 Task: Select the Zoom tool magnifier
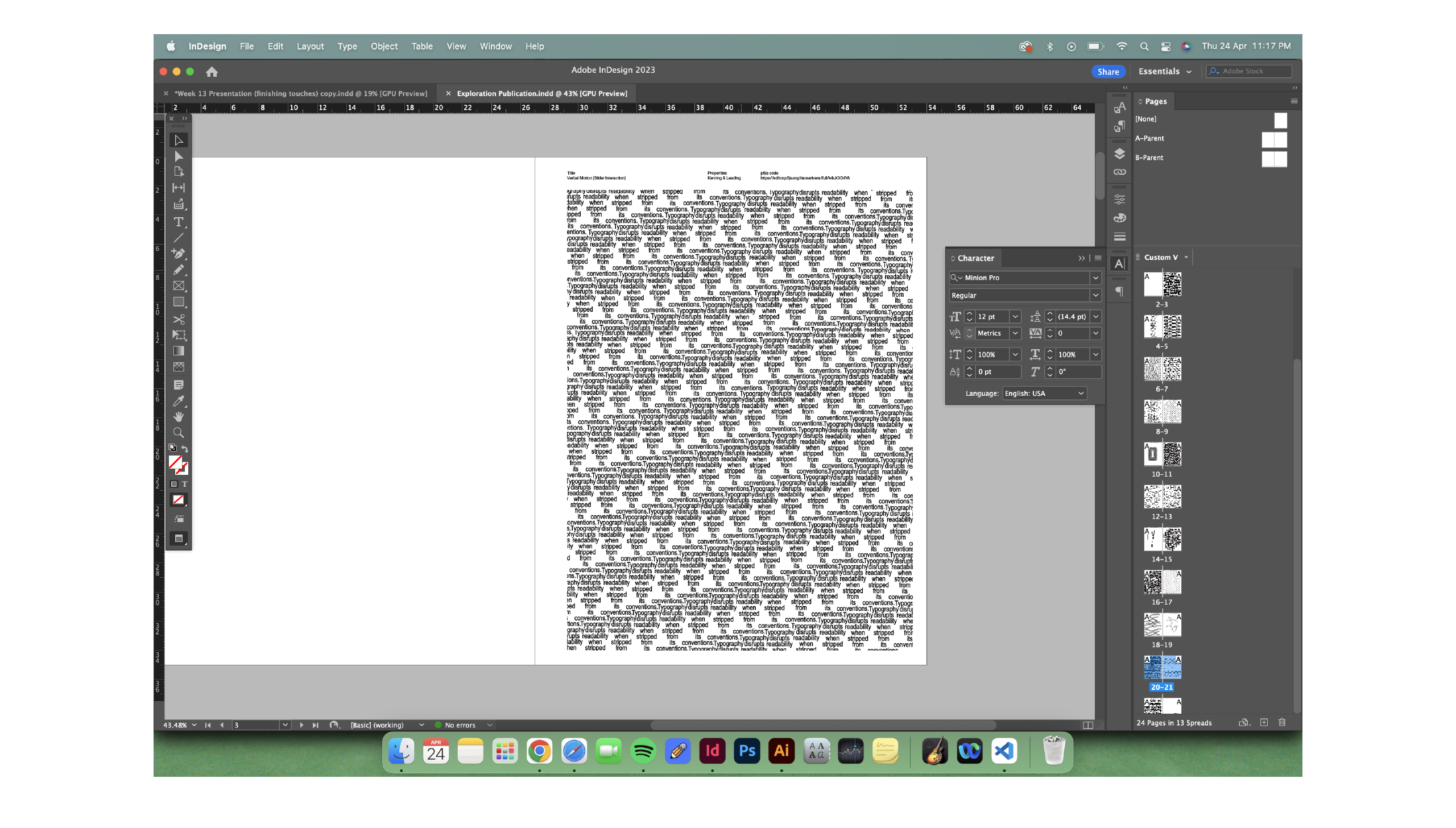click(x=179, y=433)
